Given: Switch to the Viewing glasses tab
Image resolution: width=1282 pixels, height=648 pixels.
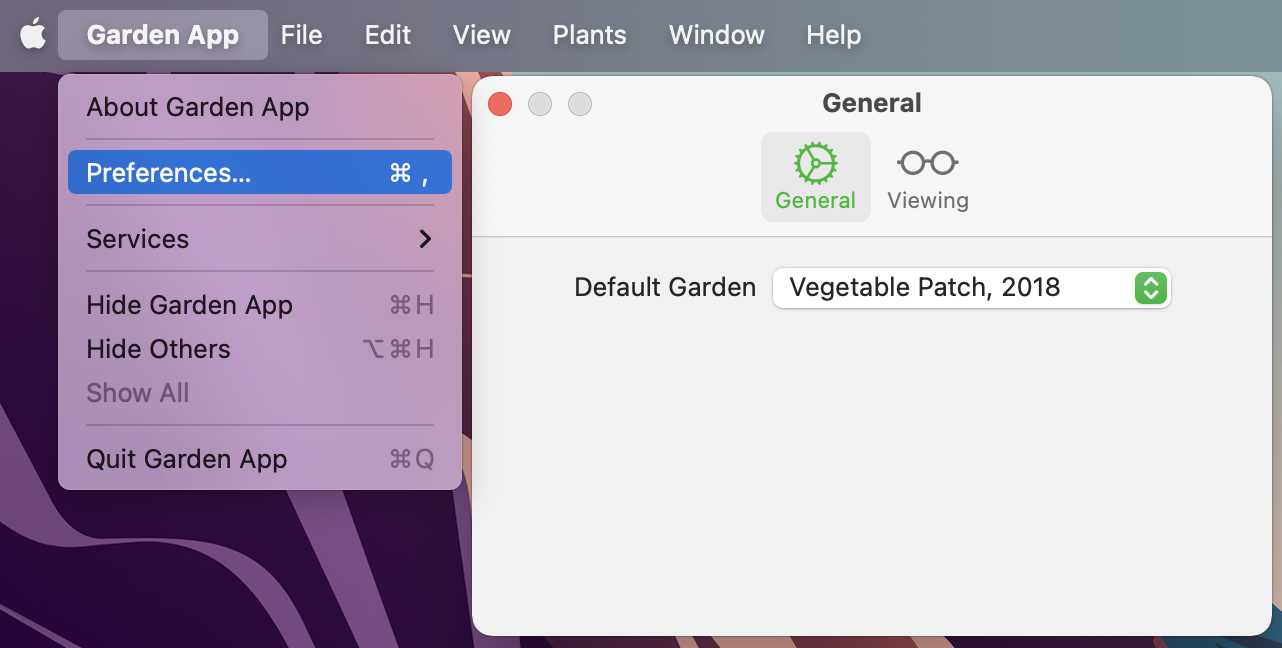Looking at the screenshot, I should coord(927,177).
